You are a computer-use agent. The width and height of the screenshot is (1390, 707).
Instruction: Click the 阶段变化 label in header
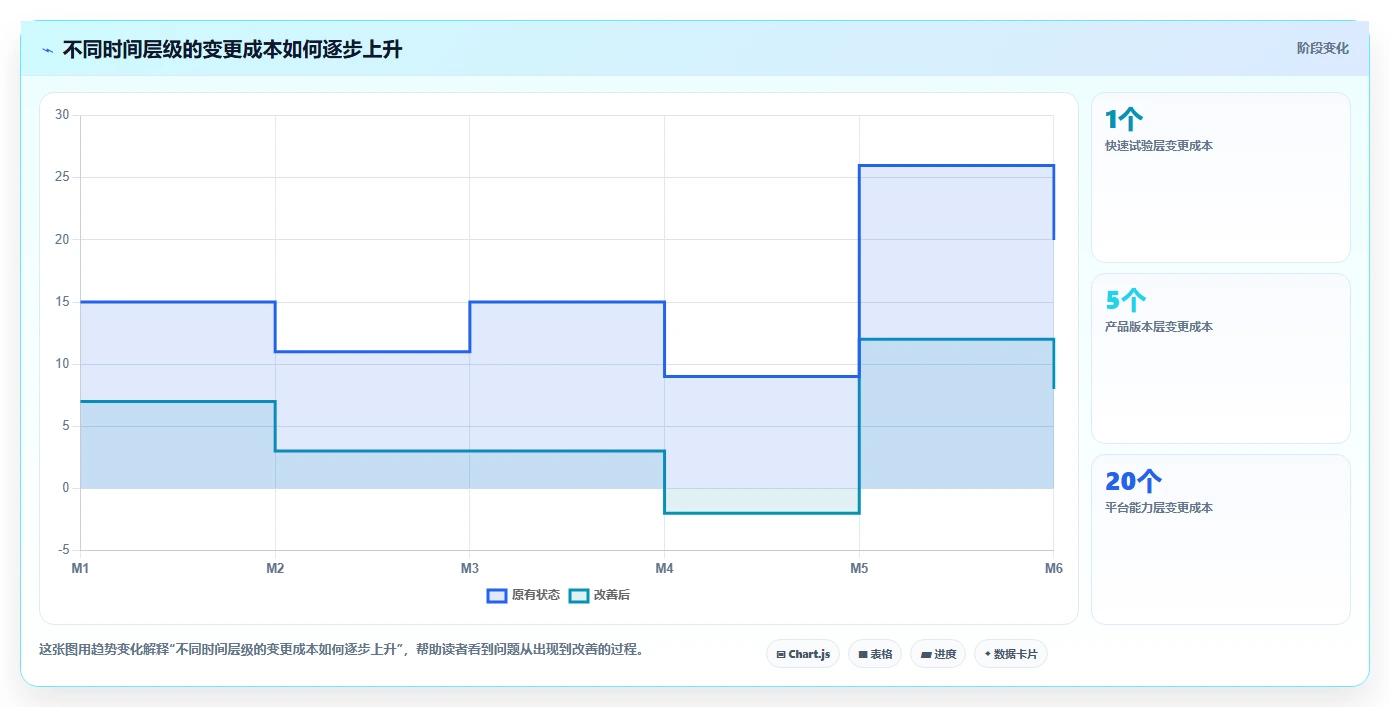click(1323, 48)
